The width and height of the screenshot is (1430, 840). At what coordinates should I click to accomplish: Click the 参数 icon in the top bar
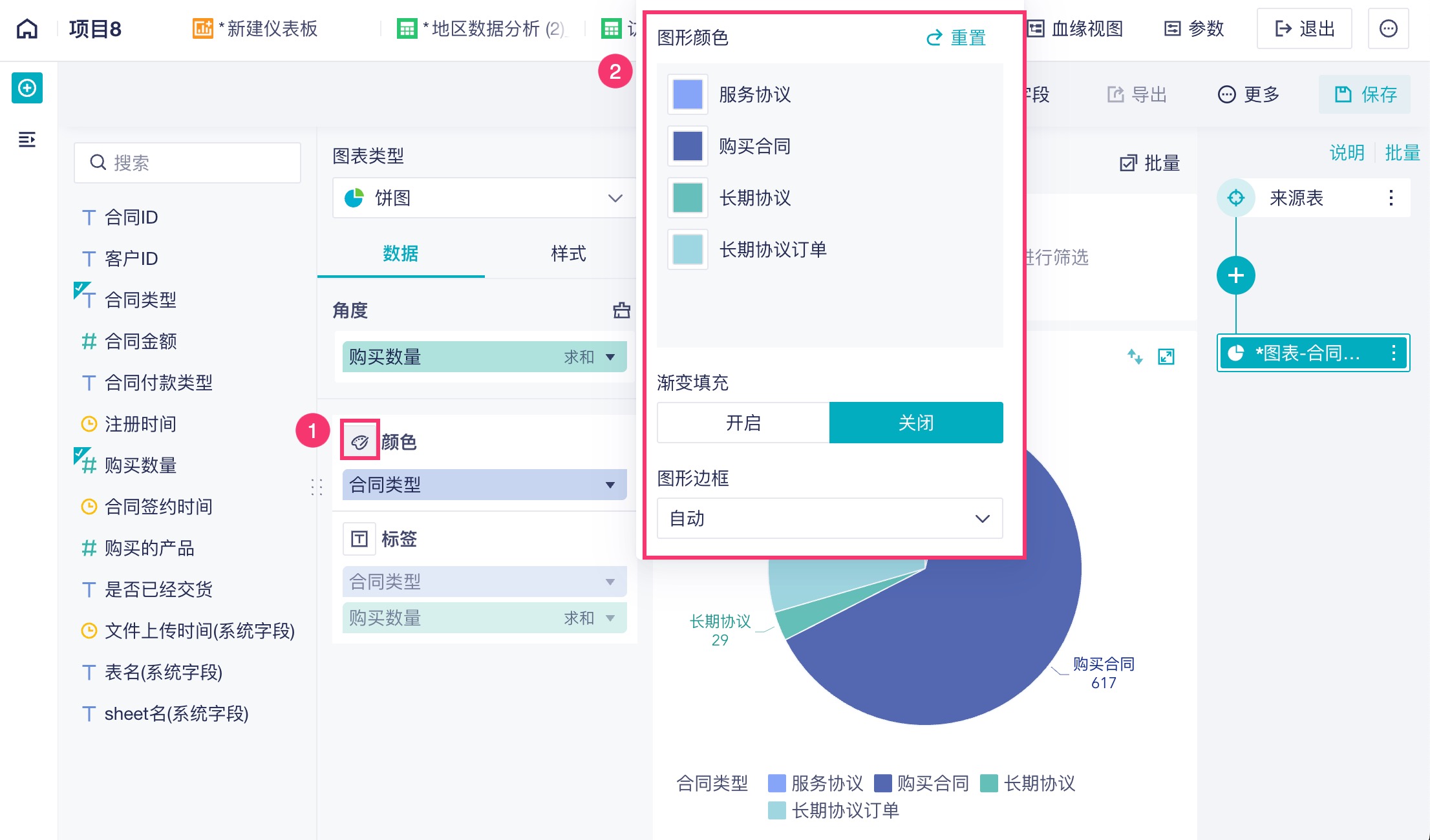click(x=1194, y=28)
